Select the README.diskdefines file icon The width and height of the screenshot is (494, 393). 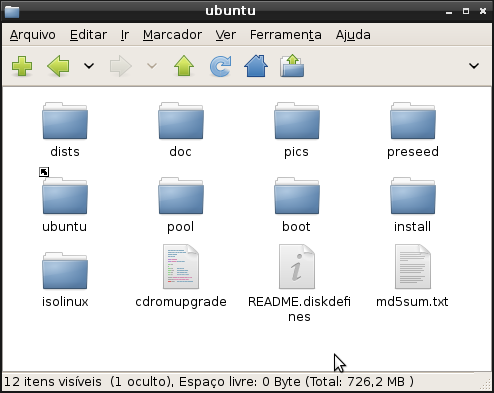(297, 267)
